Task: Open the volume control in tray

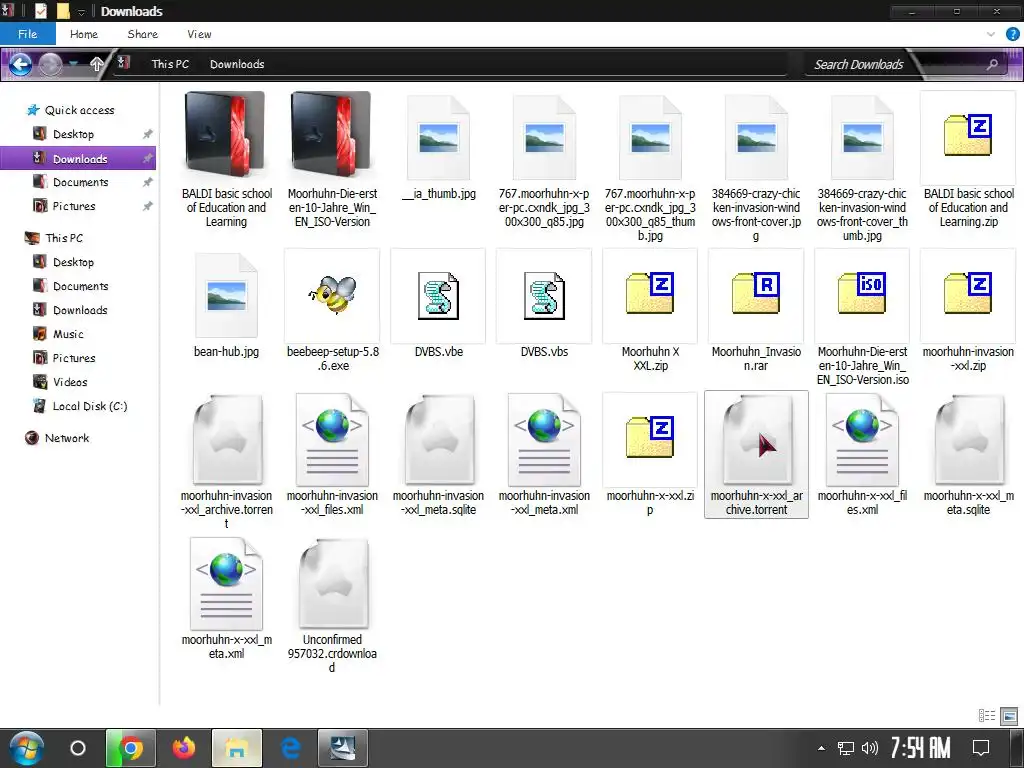Action: pyautogui.click(x=869, y=748)
